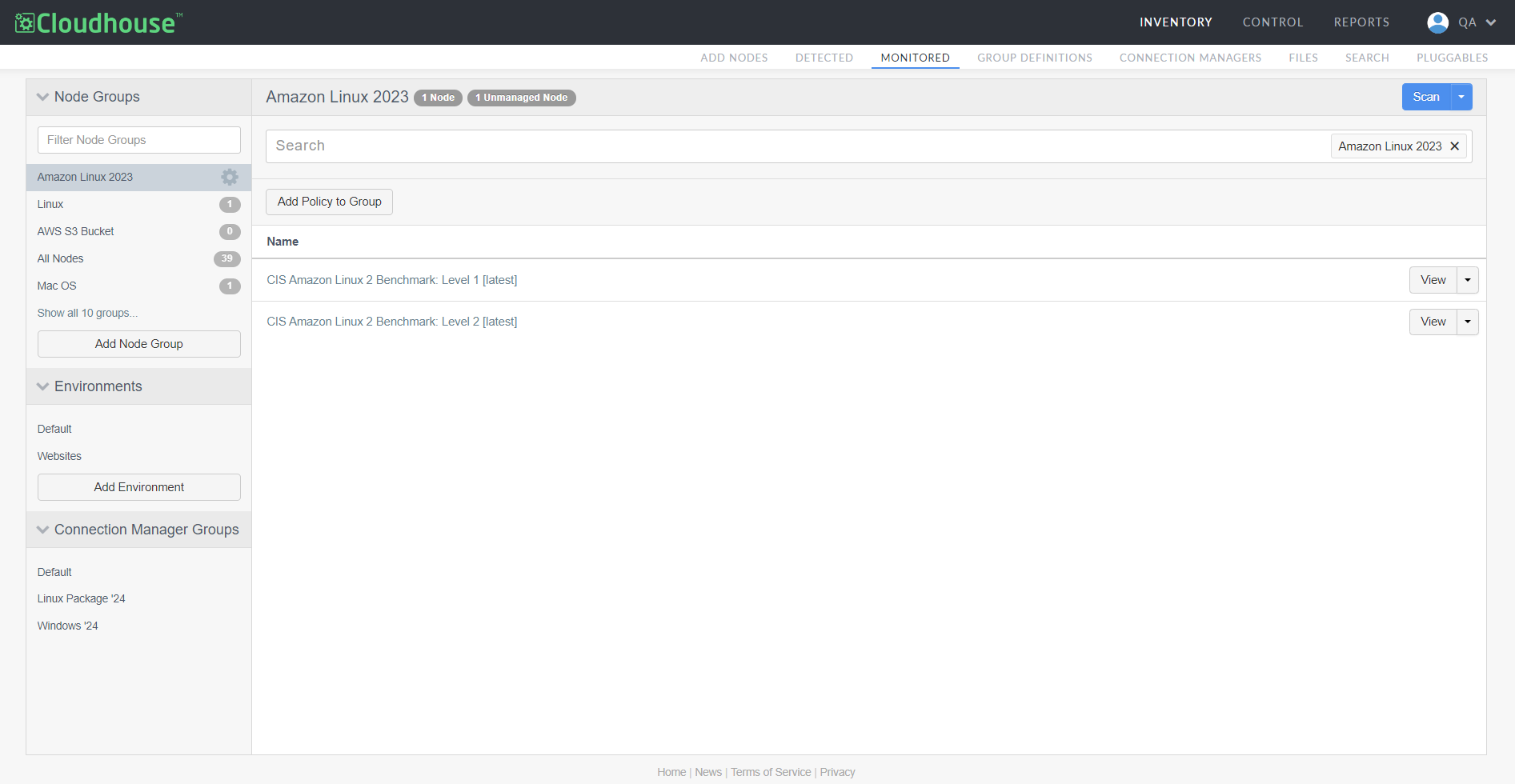Open the Scan button dropdown arrow
The width and height of the screenshot is (1515, 784).
(x=1461, y=97)
